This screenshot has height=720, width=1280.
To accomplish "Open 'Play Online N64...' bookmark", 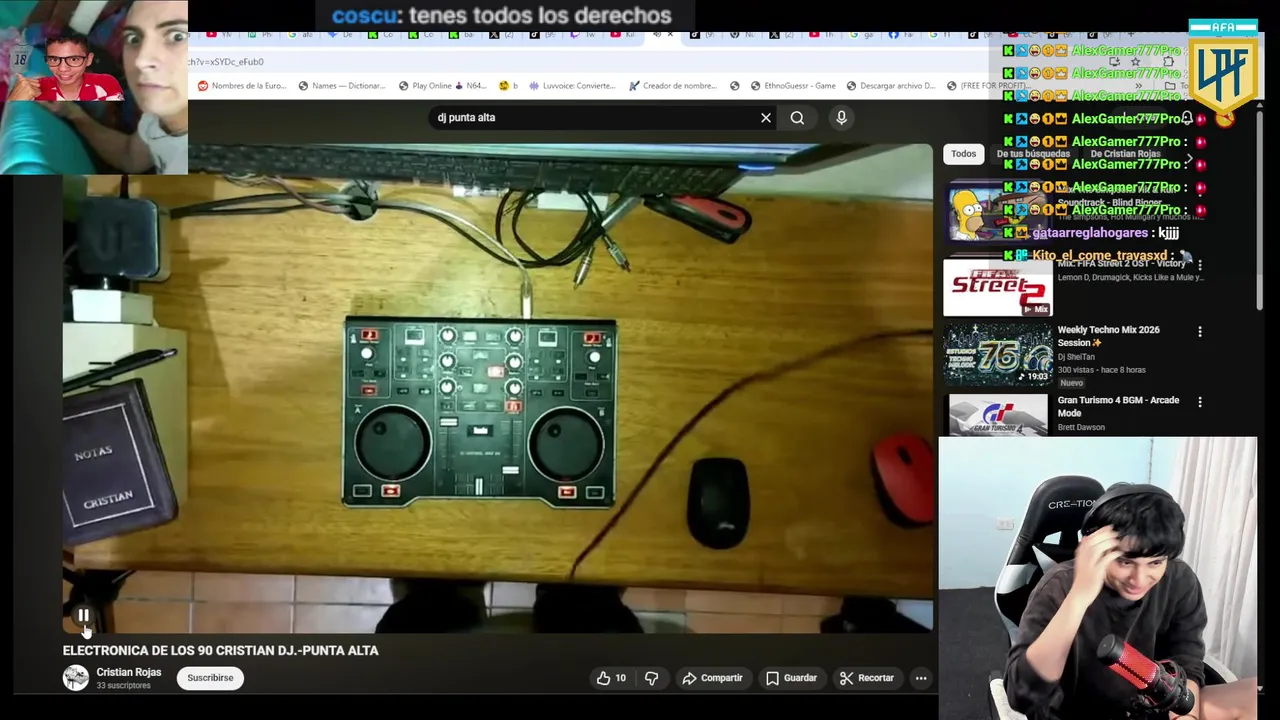I will (441, 86).
